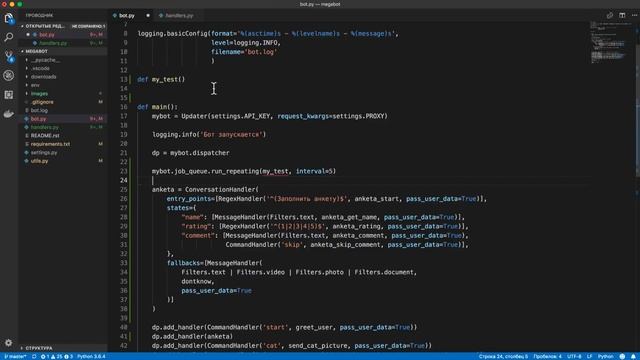Viewport: 640px width, 360px height.
Task: Click 'dp.add_handler(anketa)' on line 41
Action: click(x=192, y=336)
